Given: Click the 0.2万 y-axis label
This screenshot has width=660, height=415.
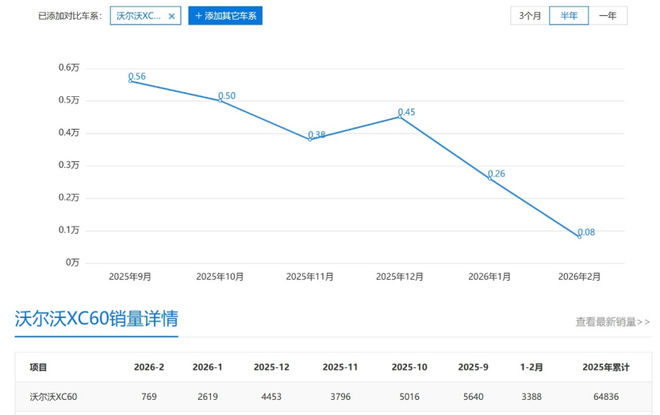Looking at the screenshot, I should (69, 197).
